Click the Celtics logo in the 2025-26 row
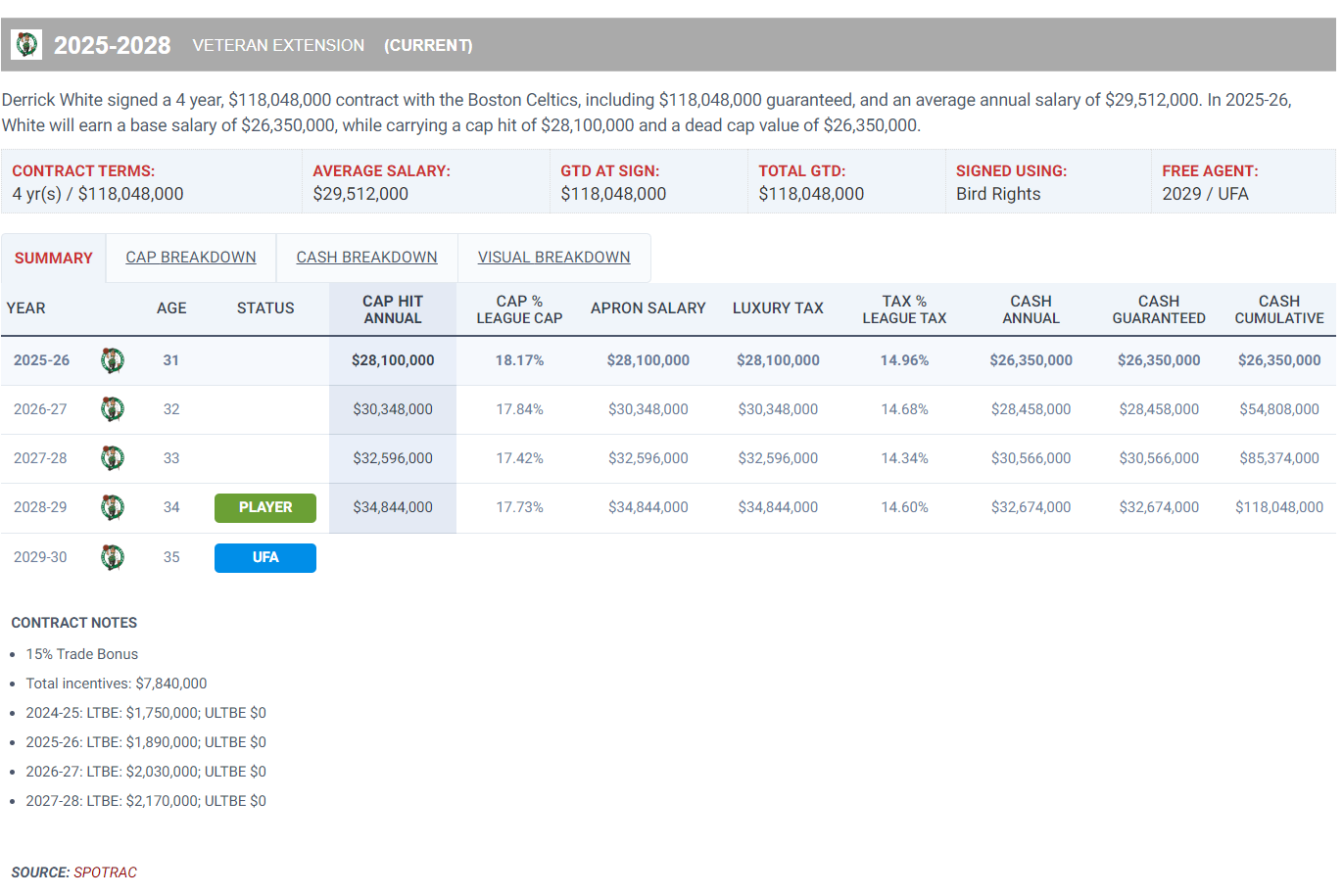The width and height of the screenshot is (1343, 896). coord(113,360)
